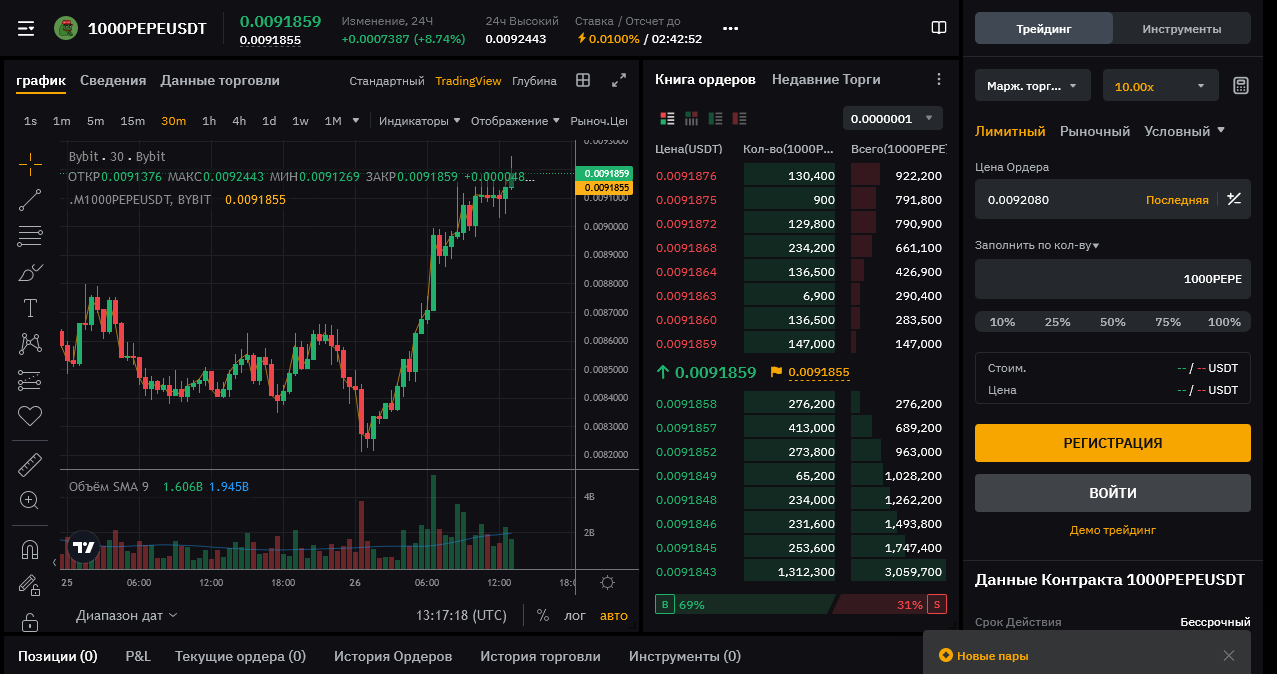
Task: Select the chart patterns tool
Action: tap(30, 344)
